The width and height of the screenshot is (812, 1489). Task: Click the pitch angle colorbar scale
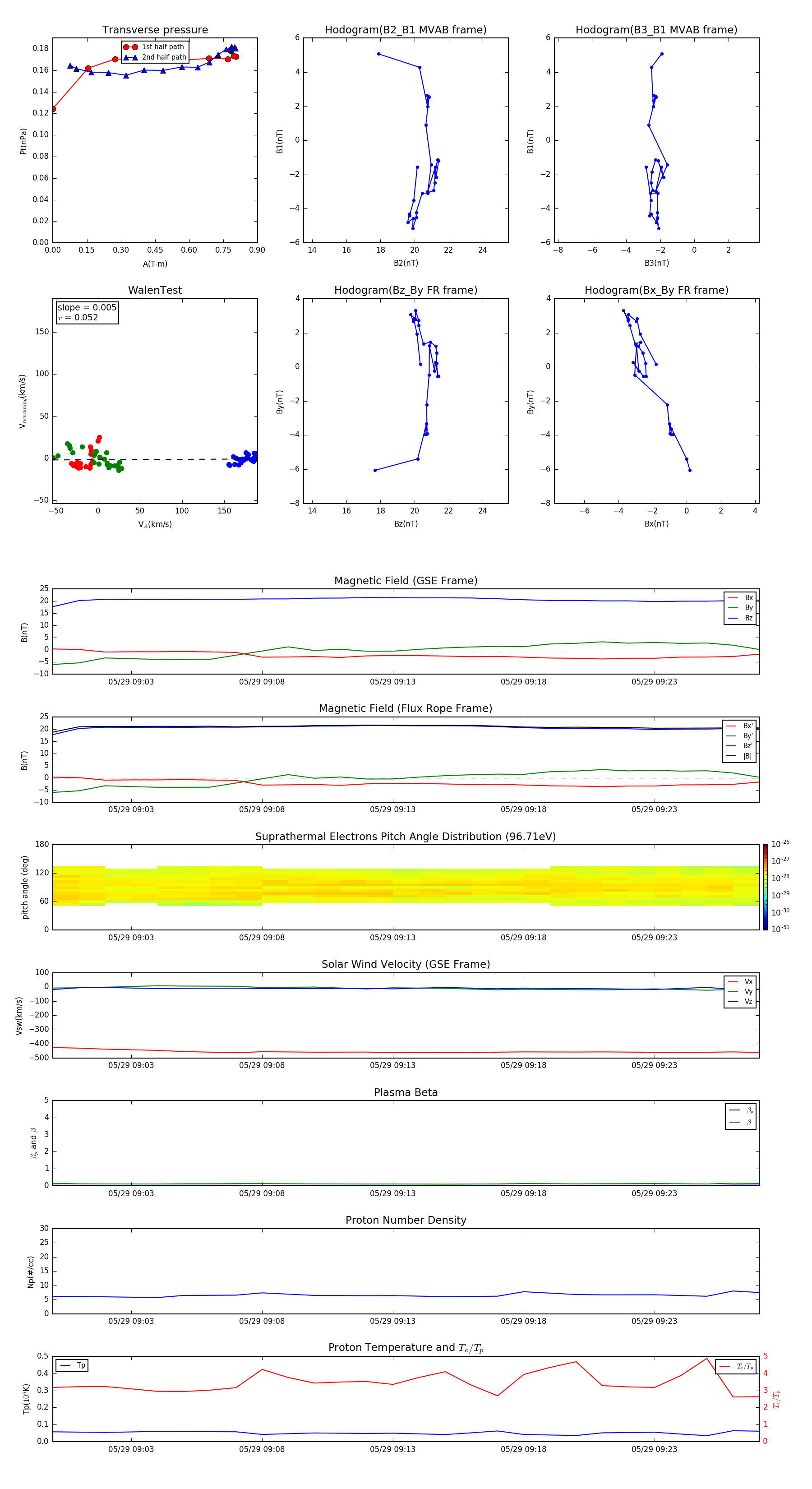tap(765, 887)
